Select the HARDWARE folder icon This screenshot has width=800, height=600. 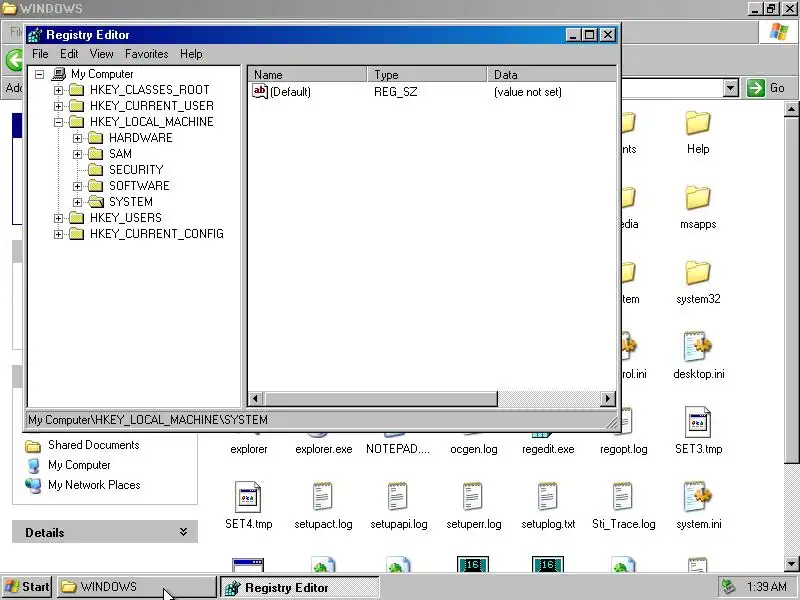click(95, 138)
